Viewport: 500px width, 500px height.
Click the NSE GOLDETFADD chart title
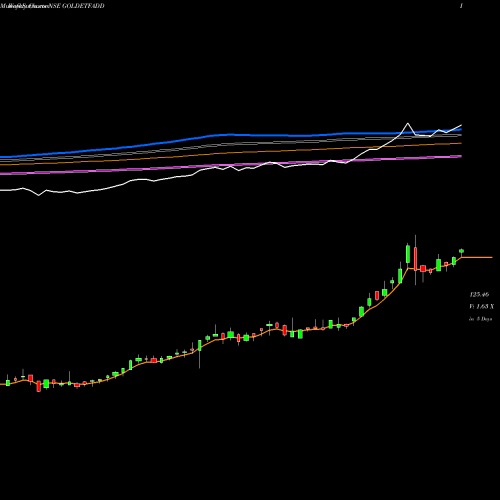click(x=78, y=6)
